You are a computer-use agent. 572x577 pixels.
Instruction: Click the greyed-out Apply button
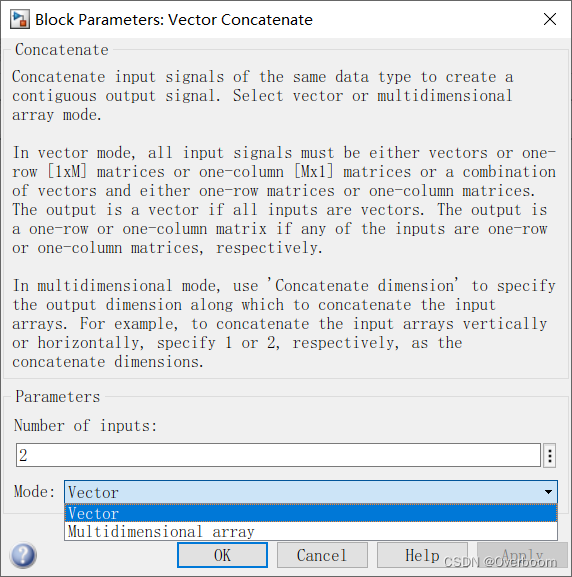click(x=522, y=555)
